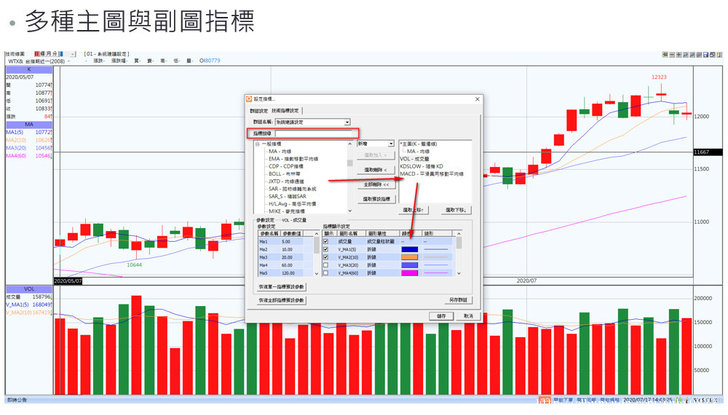The width and height of the screenshot is (728, 415).
Task: Toggle the 成交量 display checkbox
Action: tap(326, 241)
